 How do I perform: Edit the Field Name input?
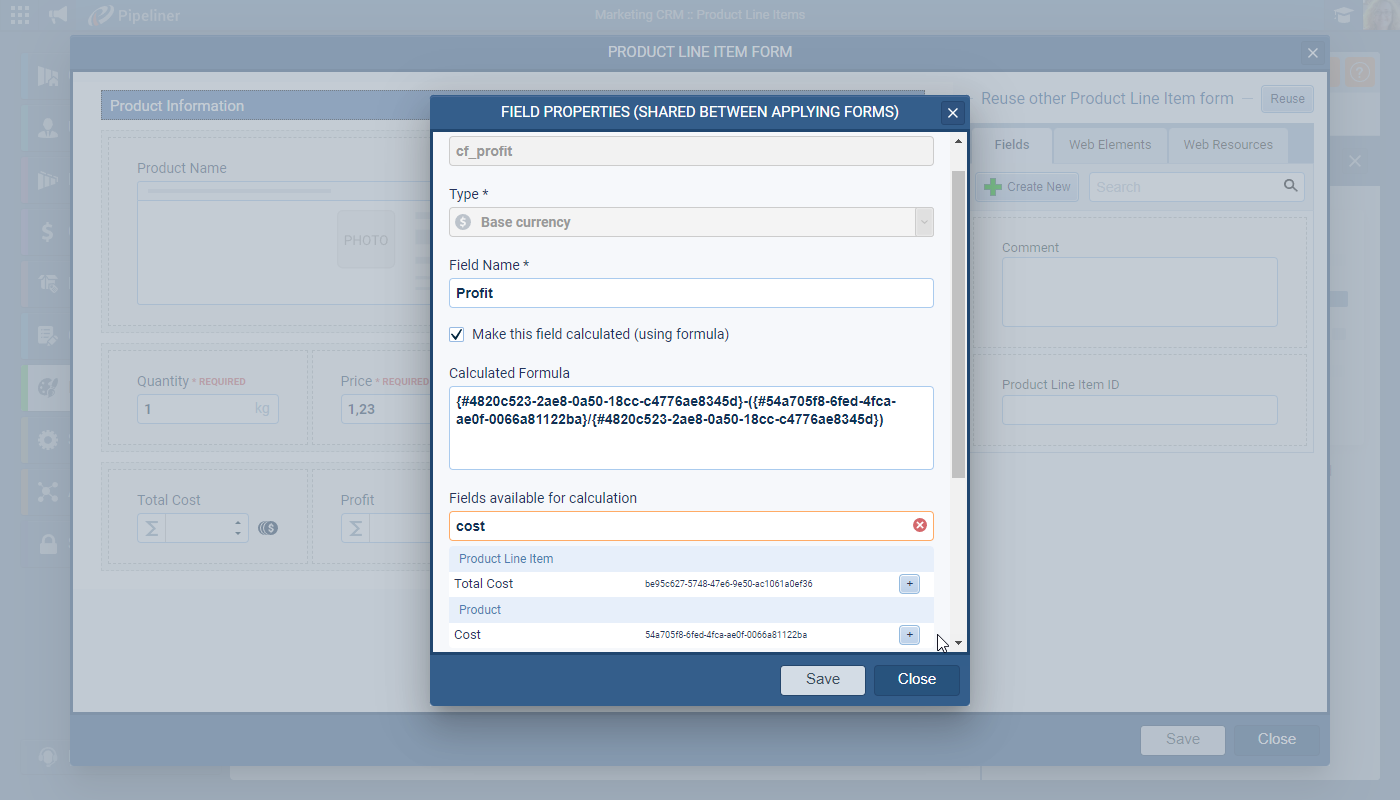(x=691, y=293)
